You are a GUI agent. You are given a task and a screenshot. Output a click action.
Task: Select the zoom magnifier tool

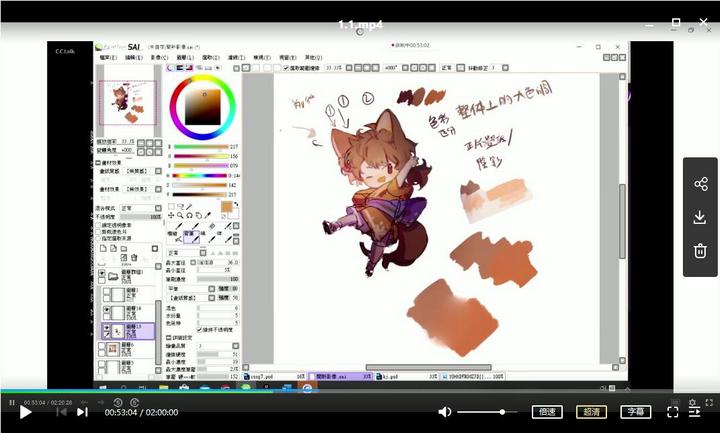click(x=180, y=215)
